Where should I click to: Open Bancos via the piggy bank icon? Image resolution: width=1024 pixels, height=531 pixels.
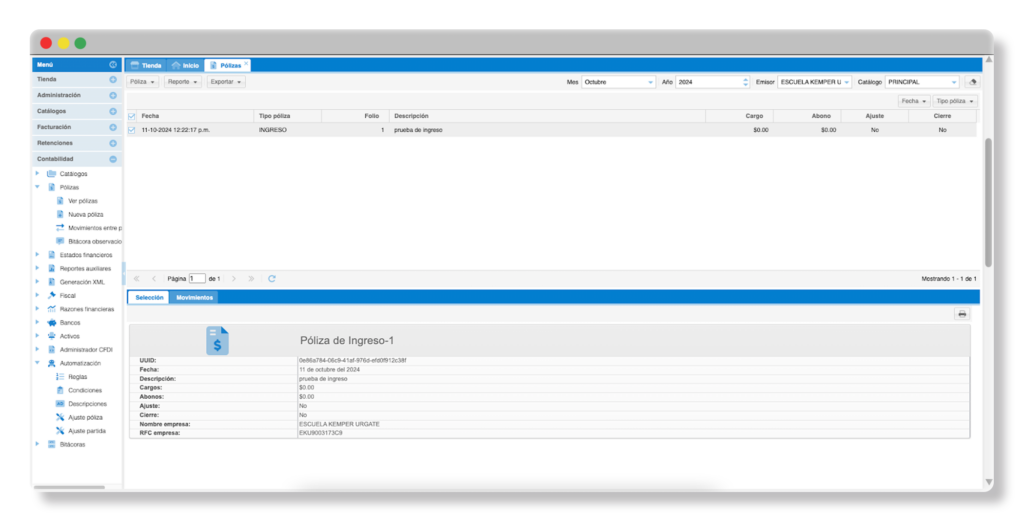pyautogui.click(x=51, y=323)
